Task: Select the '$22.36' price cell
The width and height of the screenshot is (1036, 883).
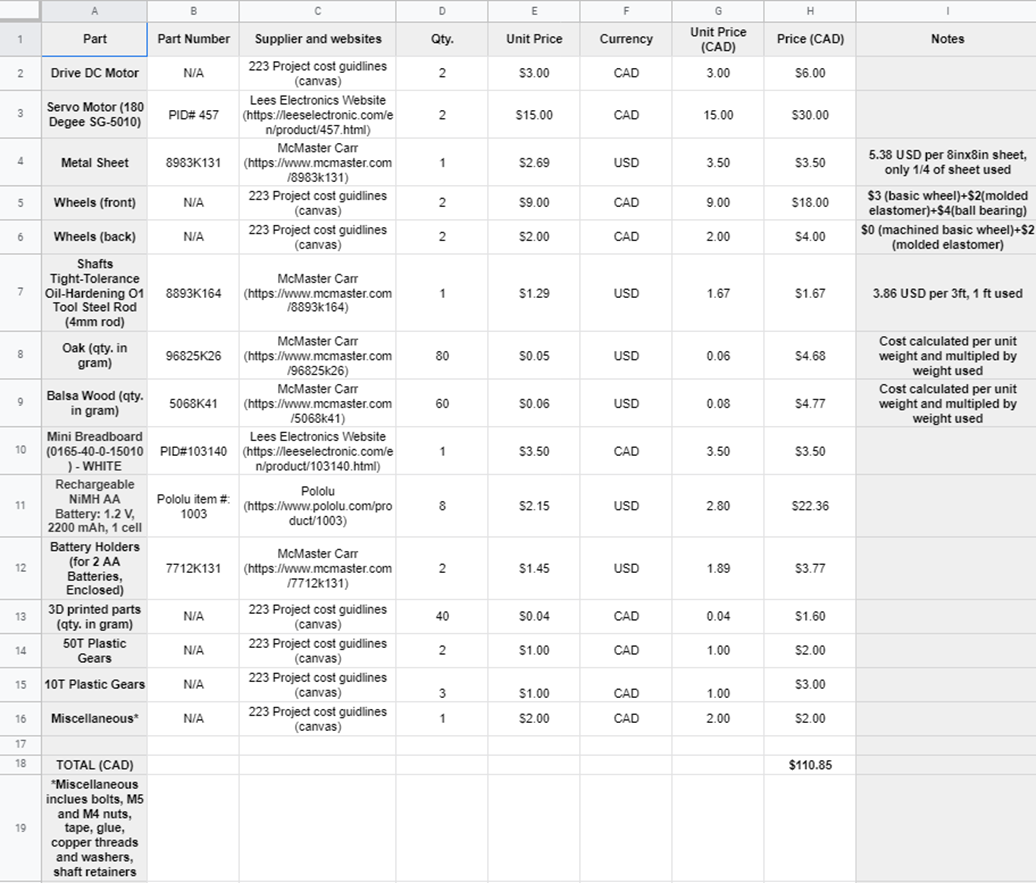Action: point(810,506)
